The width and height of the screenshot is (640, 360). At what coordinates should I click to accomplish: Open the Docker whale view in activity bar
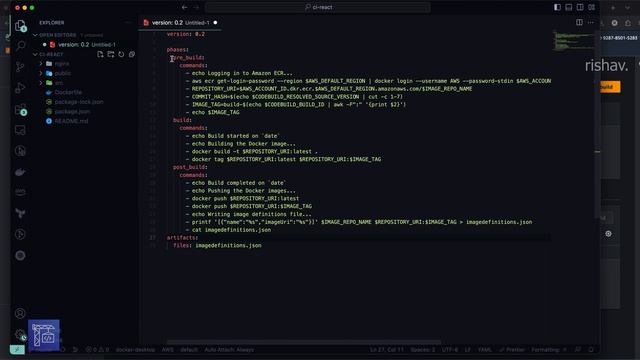[20, 172]
